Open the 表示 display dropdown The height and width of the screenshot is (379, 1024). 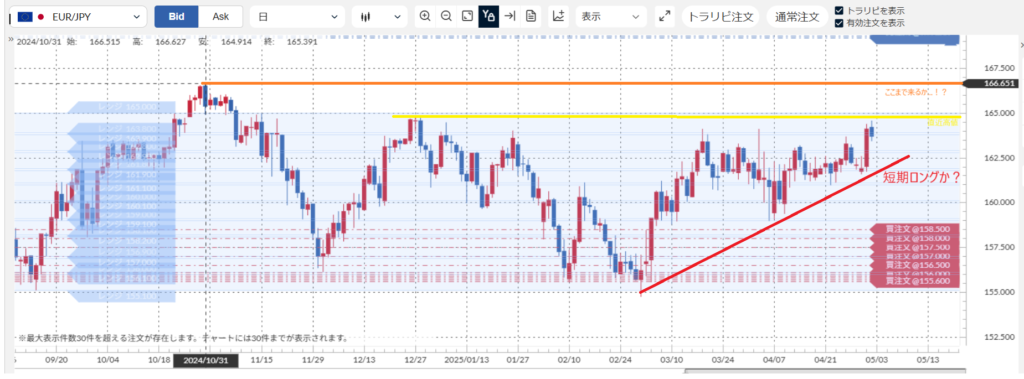click(x=611, y=16)
